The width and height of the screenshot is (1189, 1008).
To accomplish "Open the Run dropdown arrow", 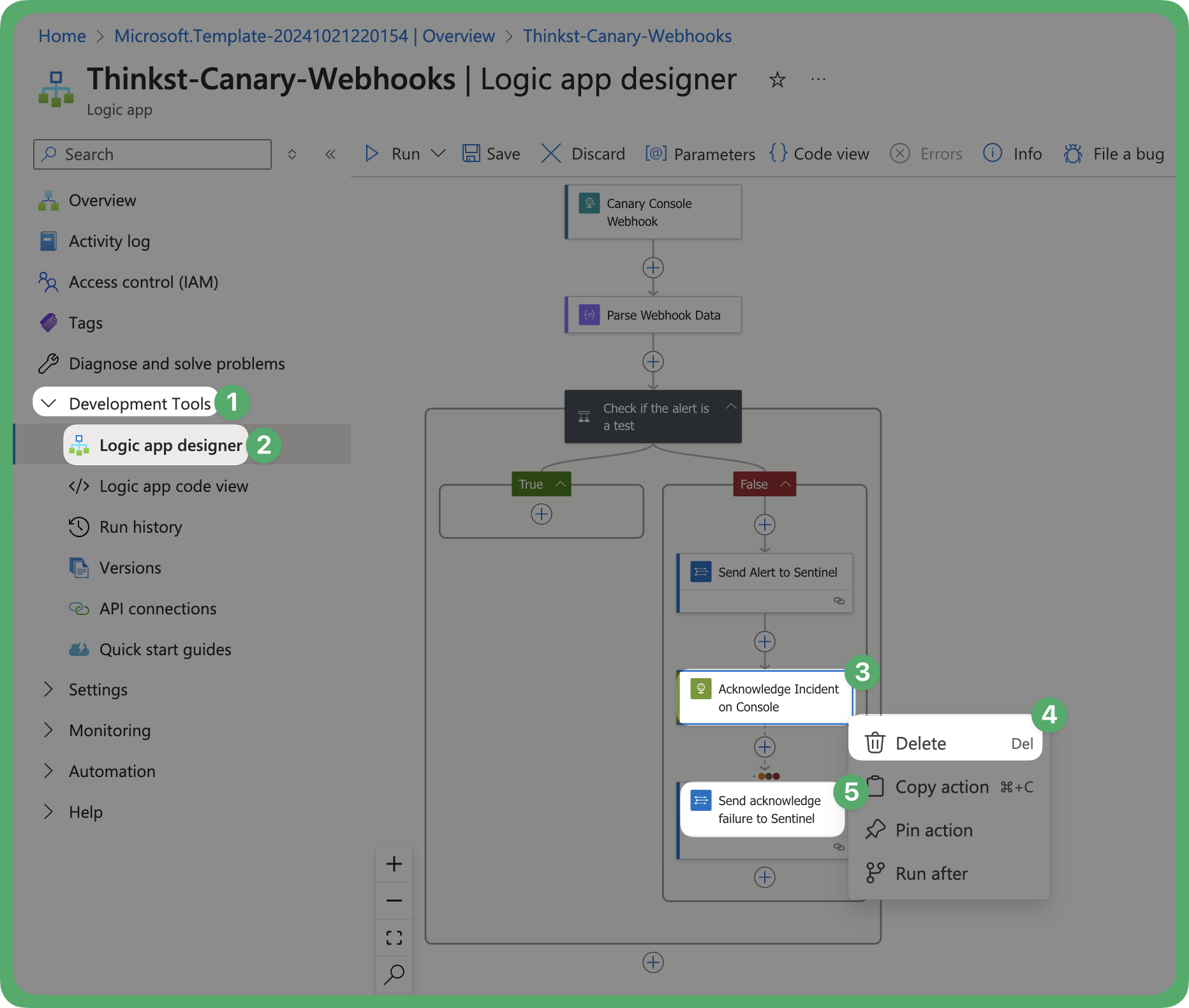I will click(x=438, y=154).
